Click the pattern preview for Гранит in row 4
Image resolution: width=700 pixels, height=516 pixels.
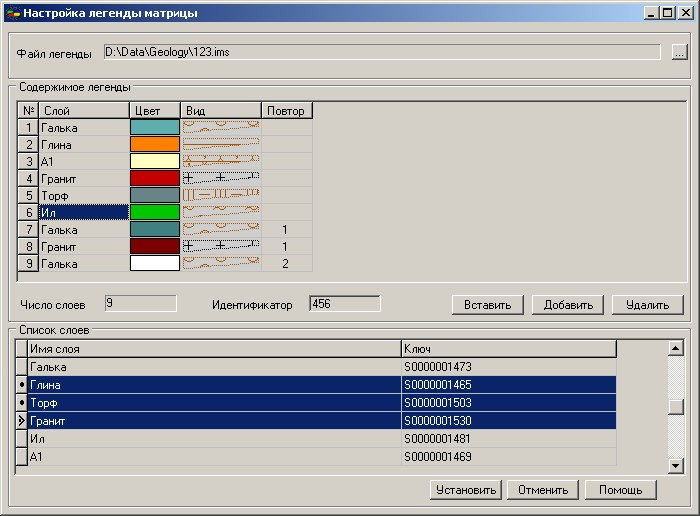pos(221,178)
